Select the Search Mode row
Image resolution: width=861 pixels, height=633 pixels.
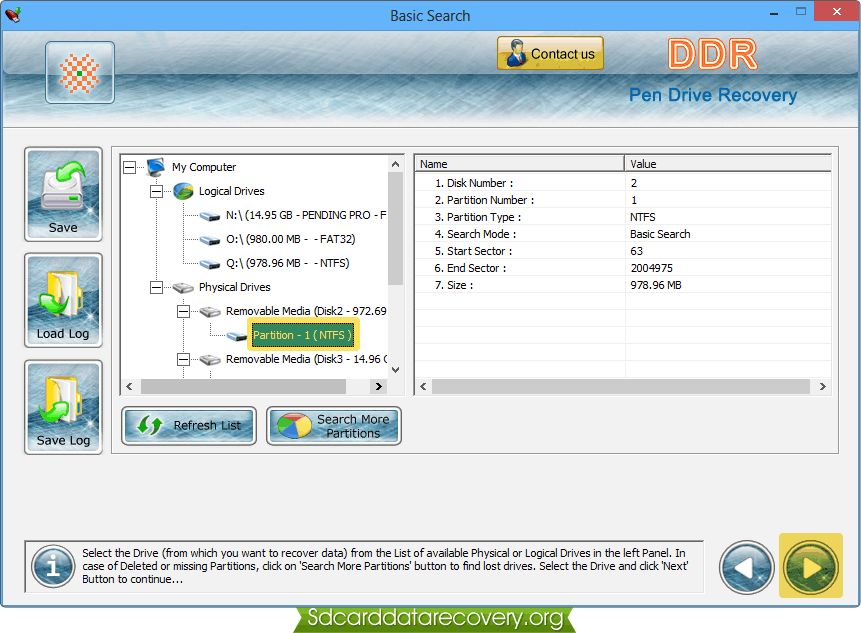[x=623, y=234]
